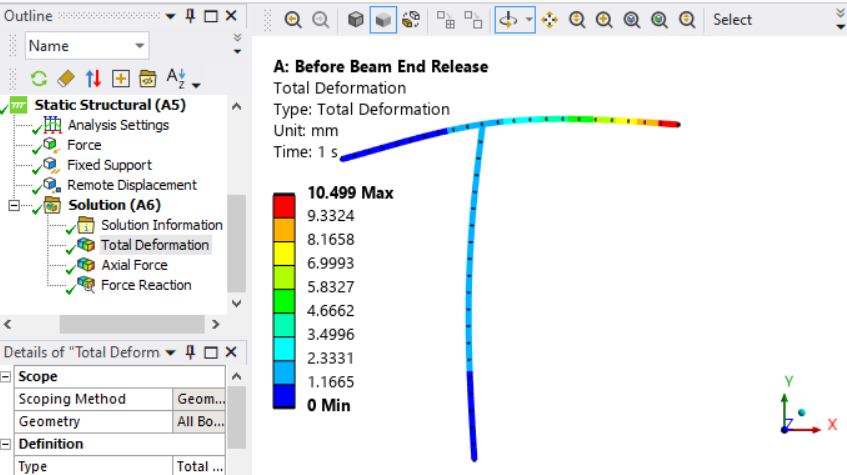Screen dimensions: 847x475
Task: Select Axial Force in the tree
Action: tap(135, 265)
